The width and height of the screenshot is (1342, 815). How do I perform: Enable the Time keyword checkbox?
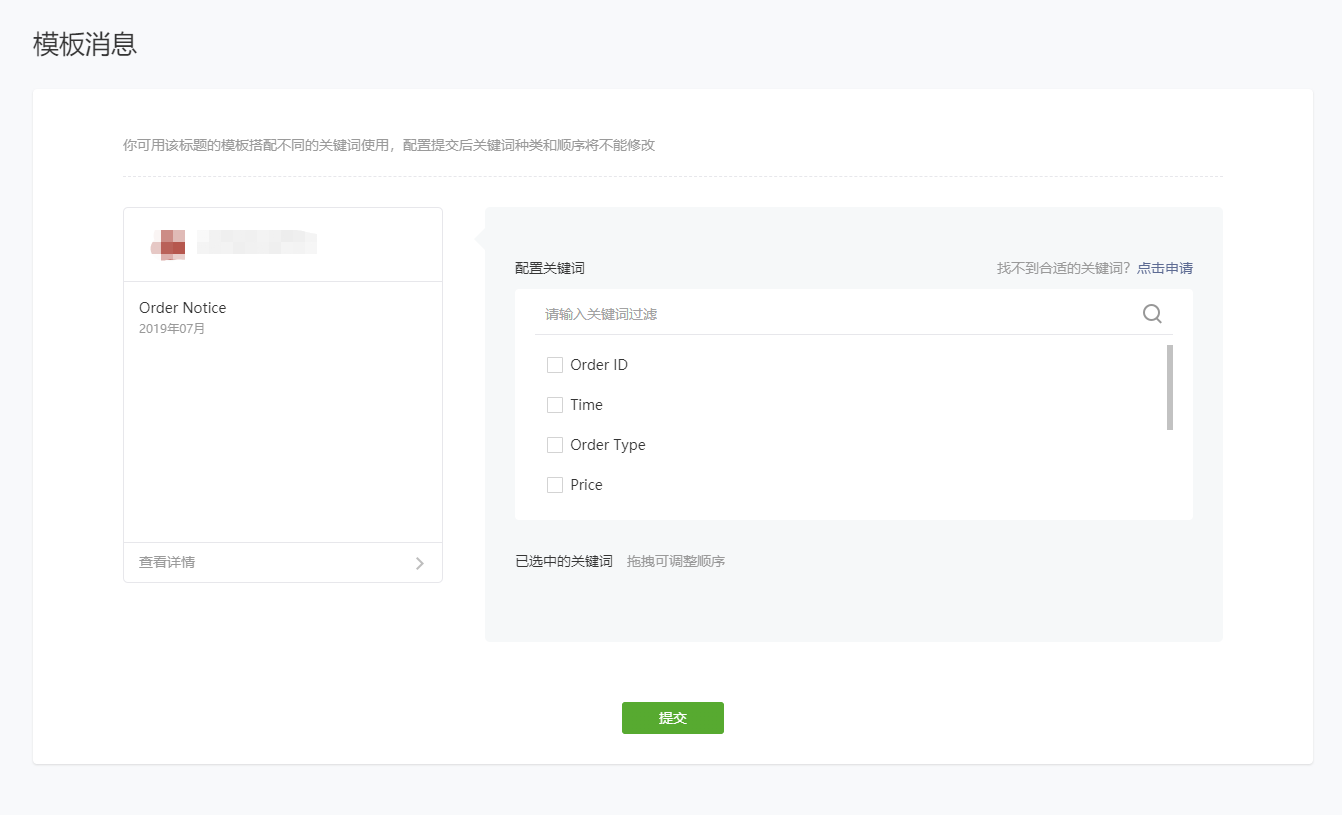[555, 405]
